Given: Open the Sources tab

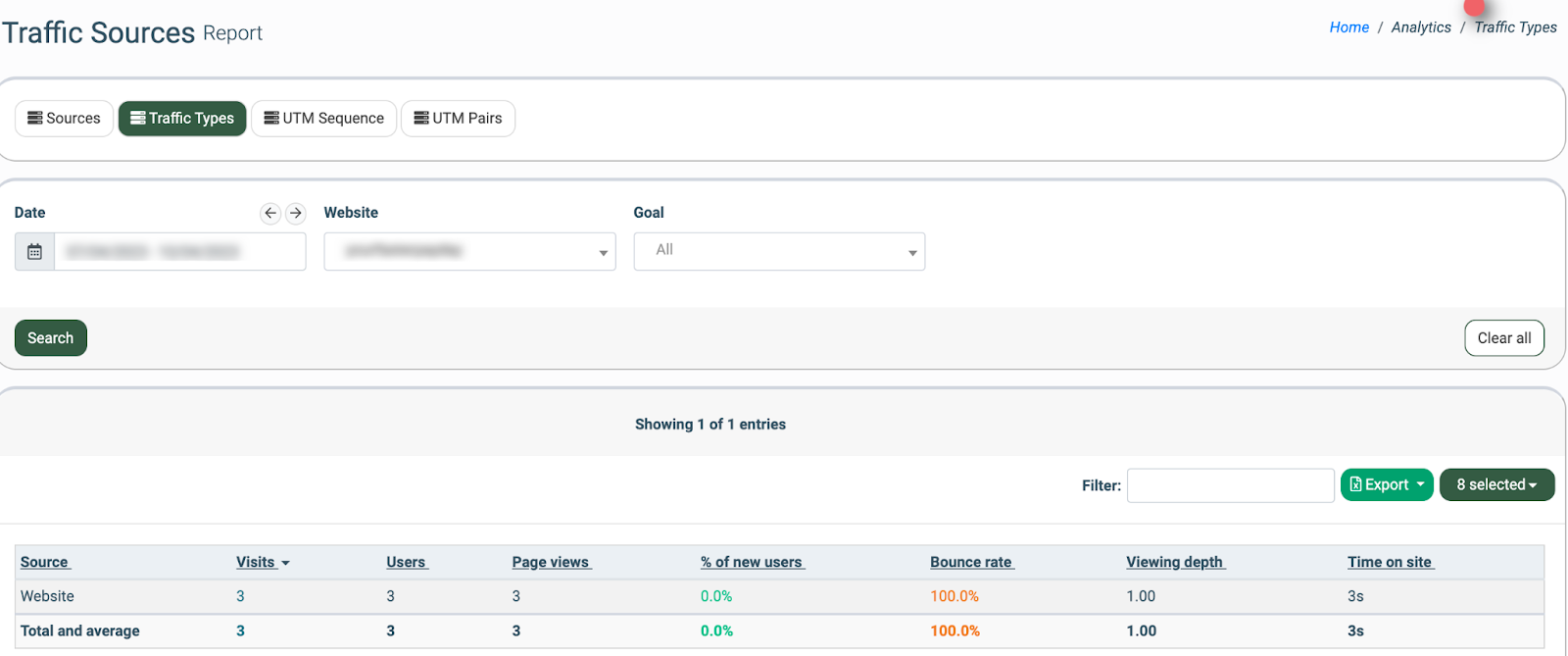Looking at the screenshot, I should (64, 119).
